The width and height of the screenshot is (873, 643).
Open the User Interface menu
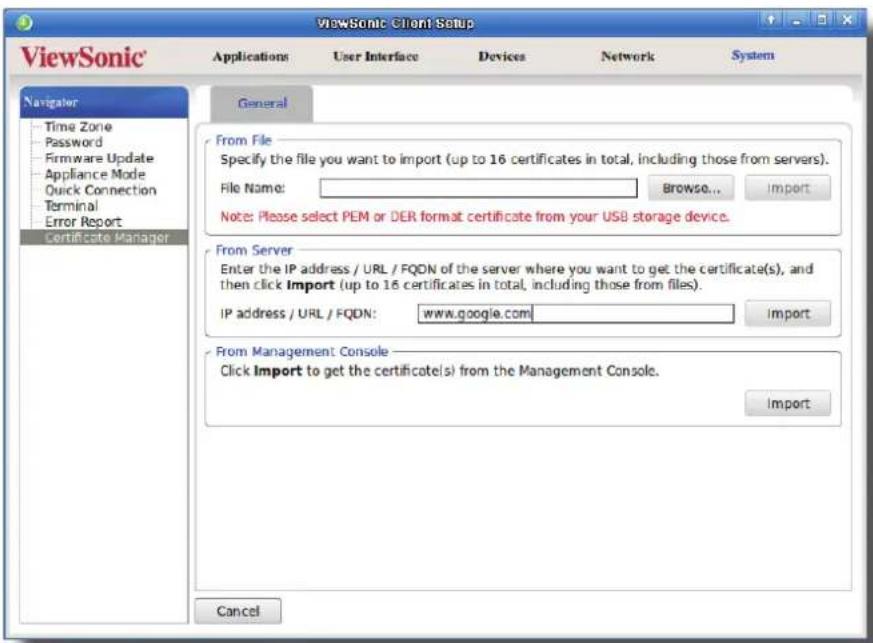[376, 56]
